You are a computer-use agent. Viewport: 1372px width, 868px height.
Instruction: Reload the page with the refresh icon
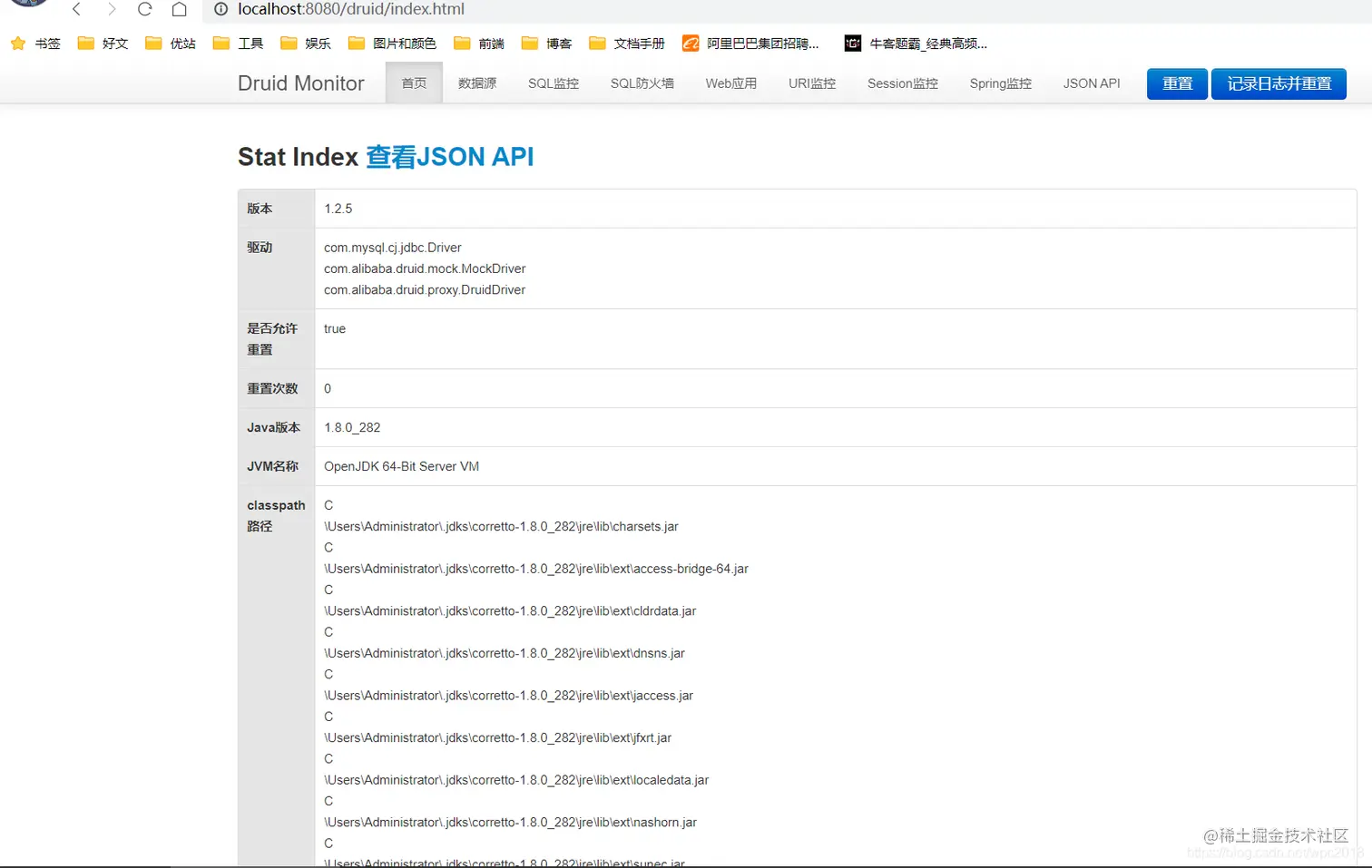pos(144,9)
